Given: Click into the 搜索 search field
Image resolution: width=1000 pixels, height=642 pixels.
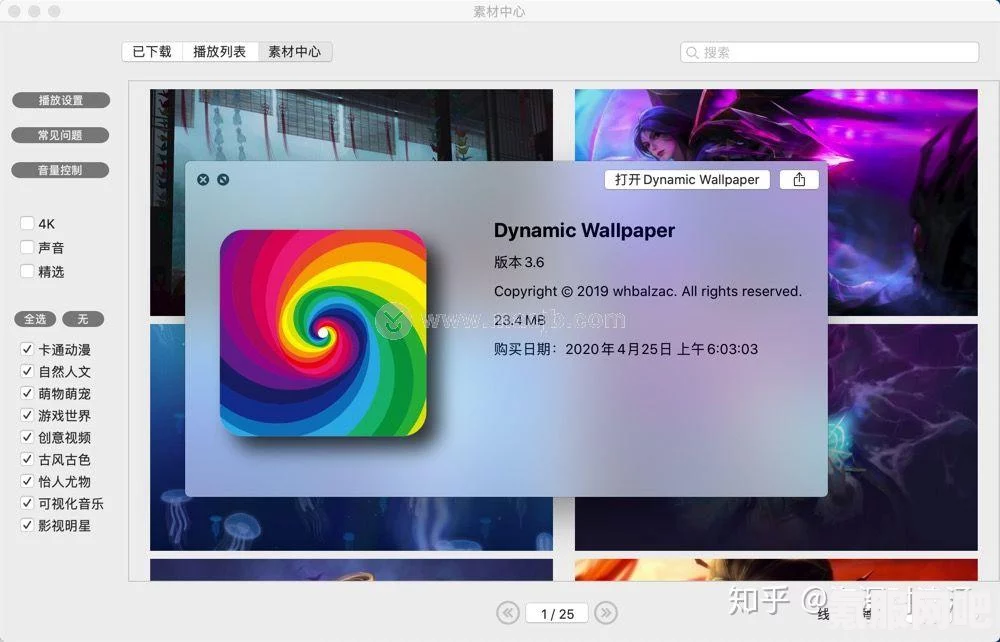Looking at the screenshot, I should (829, 52).
